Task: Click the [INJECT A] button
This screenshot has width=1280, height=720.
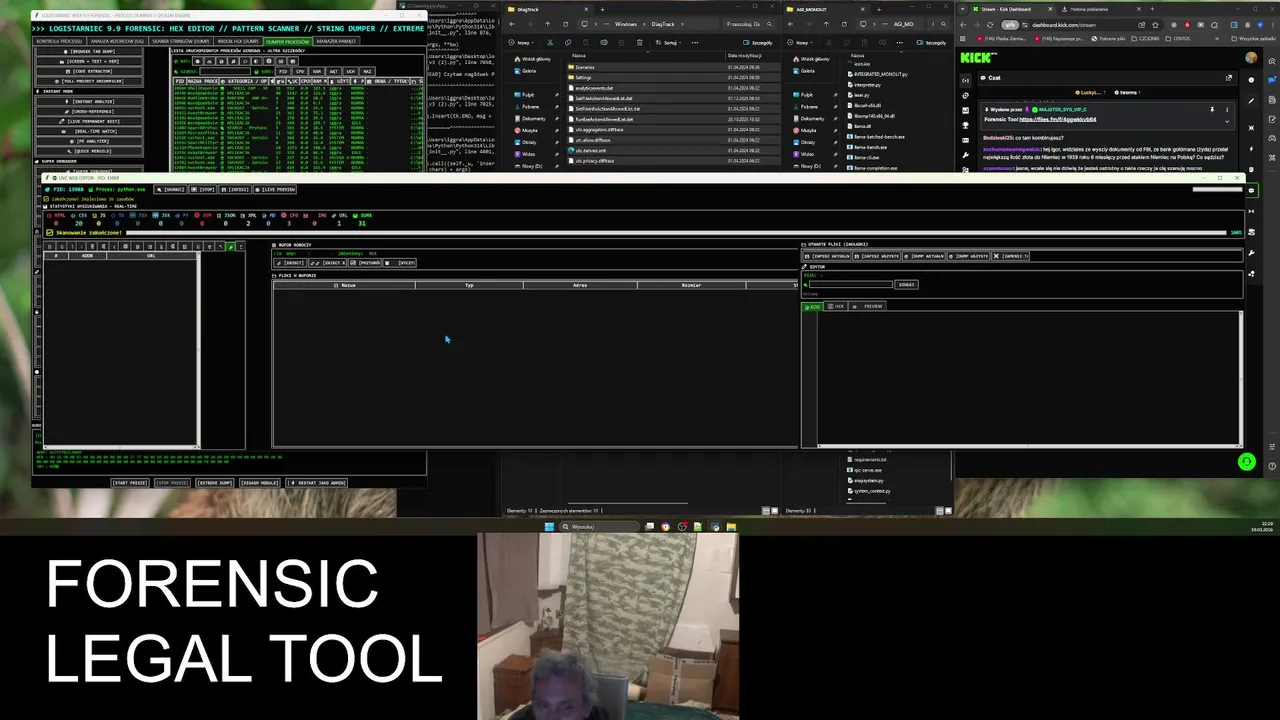Action: point(328,263)
